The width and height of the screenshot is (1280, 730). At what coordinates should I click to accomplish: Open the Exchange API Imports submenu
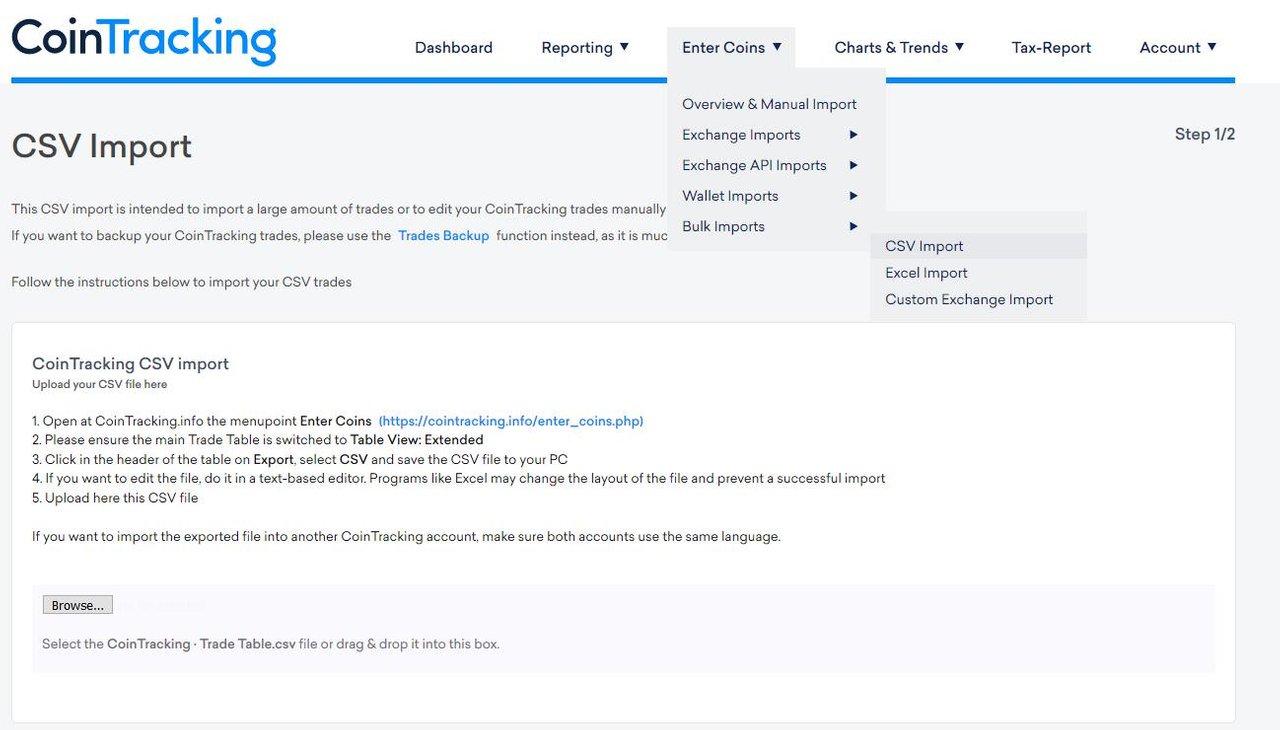754,166
